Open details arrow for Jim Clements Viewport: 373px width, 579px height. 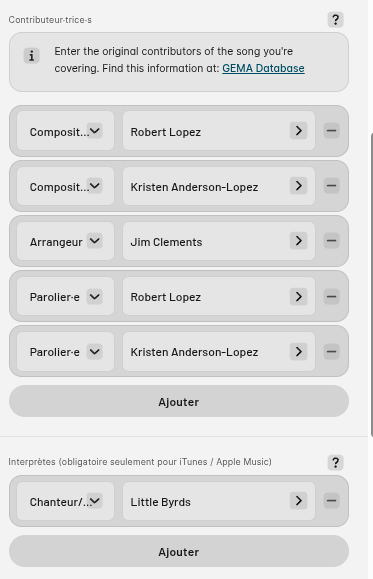click(x=299, y=241)
